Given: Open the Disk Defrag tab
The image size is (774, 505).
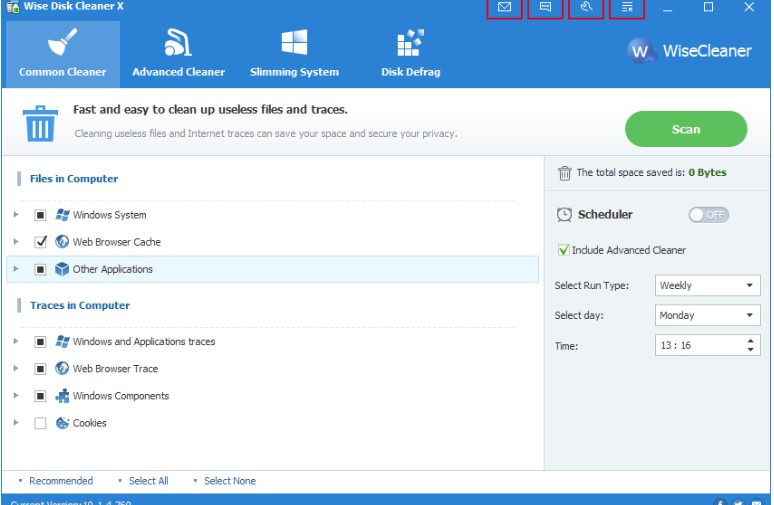Looking at the screenshot, I should click(x=411, y=54).
